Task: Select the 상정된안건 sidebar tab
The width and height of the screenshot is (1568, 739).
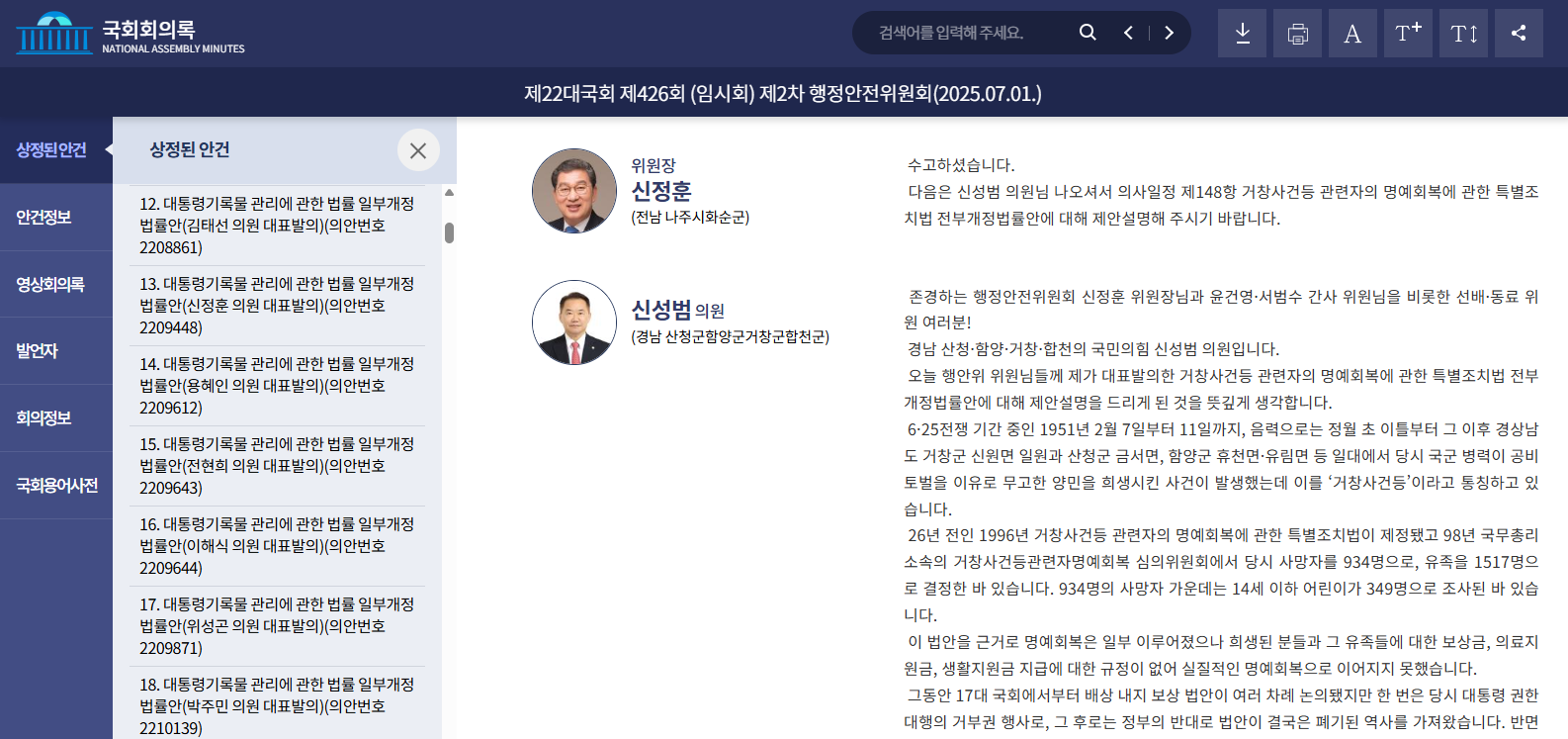Action: 56,150
